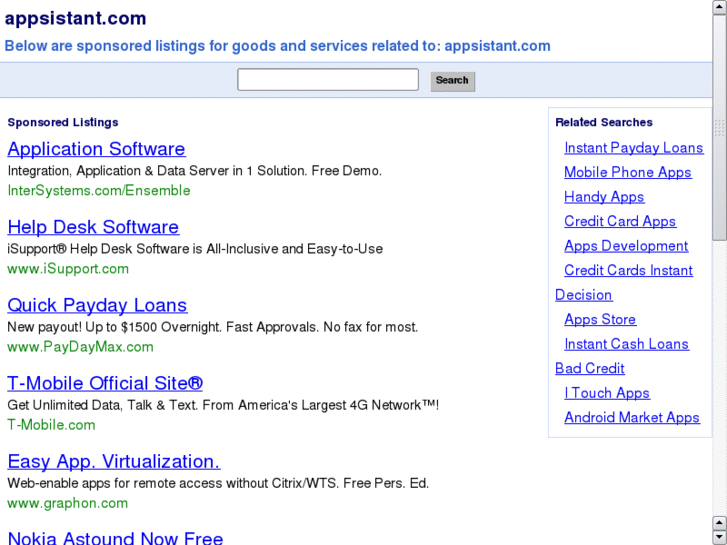Screen dimensions: 727x545
Task: Click the Search button
Action: (453, 81)
